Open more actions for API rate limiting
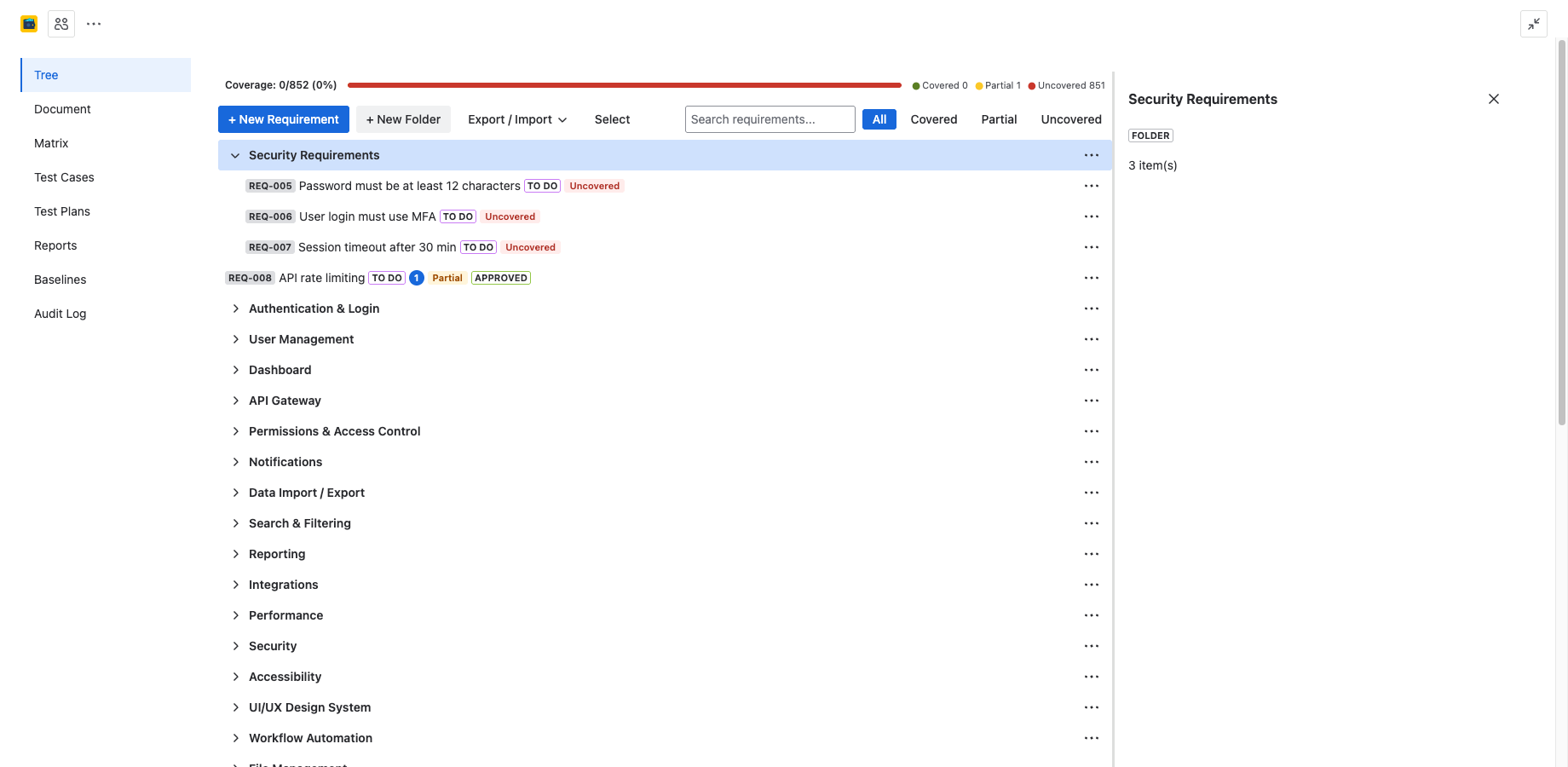The image size is (1568, 767). 1091,278
